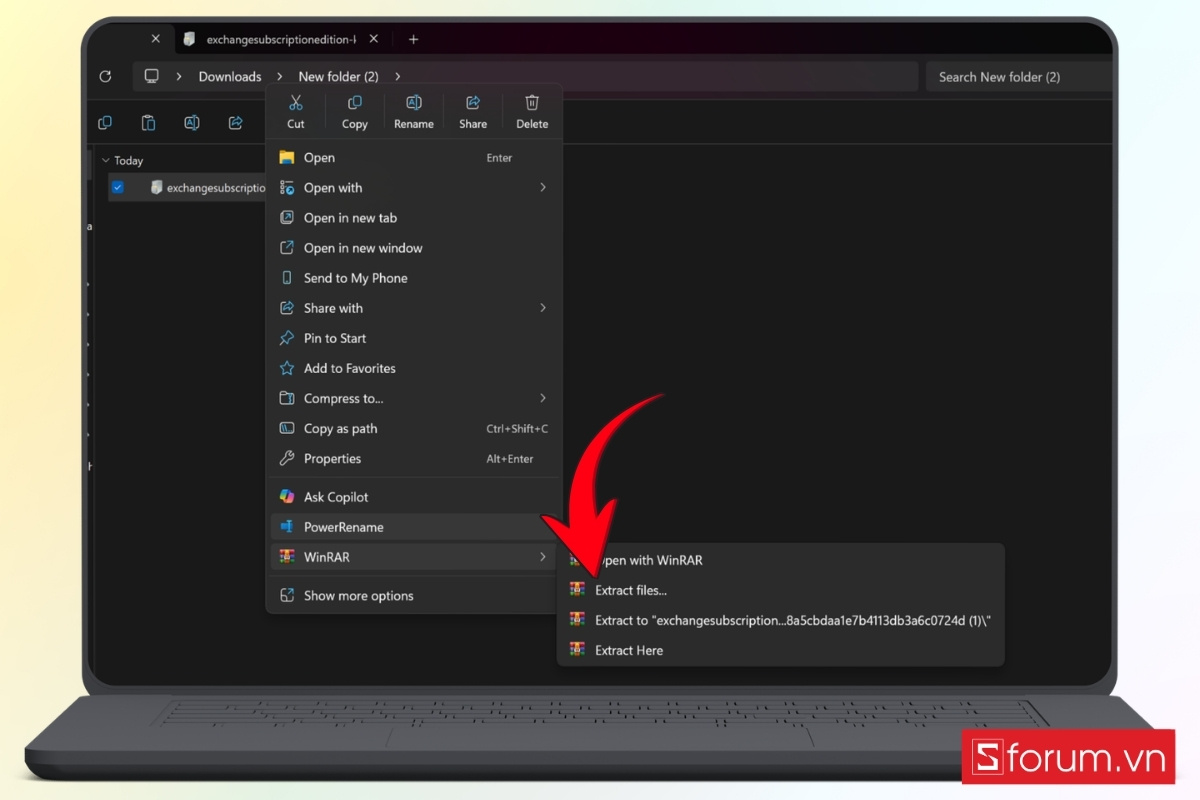Viewport: 1200px width, 800px height.
Task: Choose Open in new tab
Action: pyautogui.click(x=414, y=218)
